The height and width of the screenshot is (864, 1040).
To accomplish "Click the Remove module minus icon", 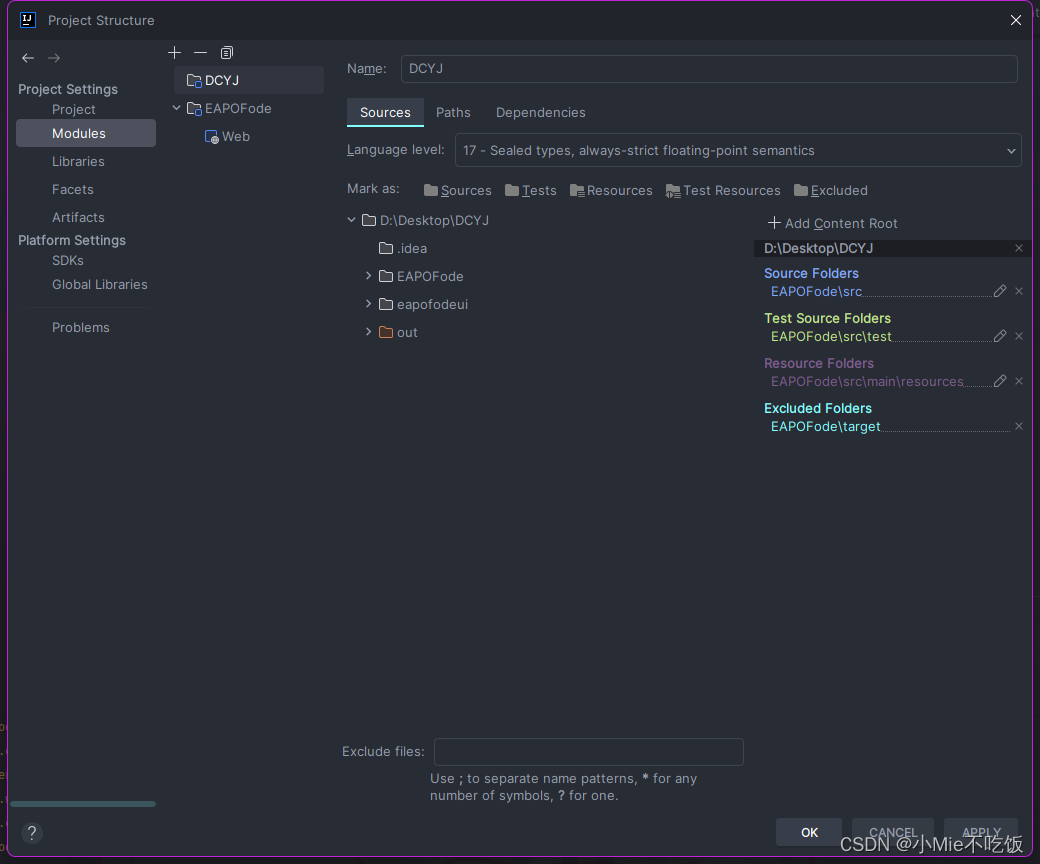I will pyautogui.click(x=200, y=52).
